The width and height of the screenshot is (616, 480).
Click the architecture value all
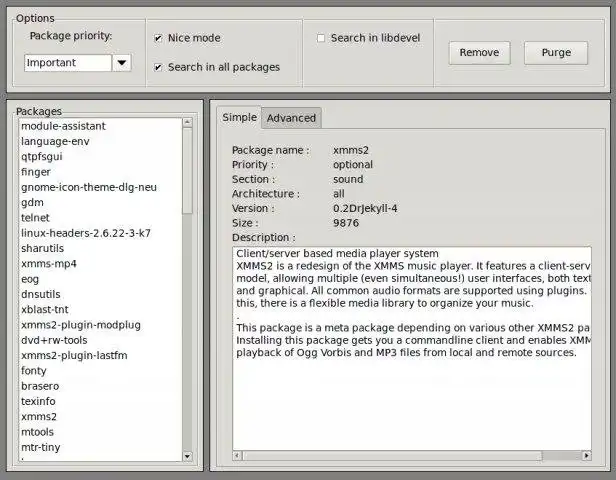coord(339,194)
